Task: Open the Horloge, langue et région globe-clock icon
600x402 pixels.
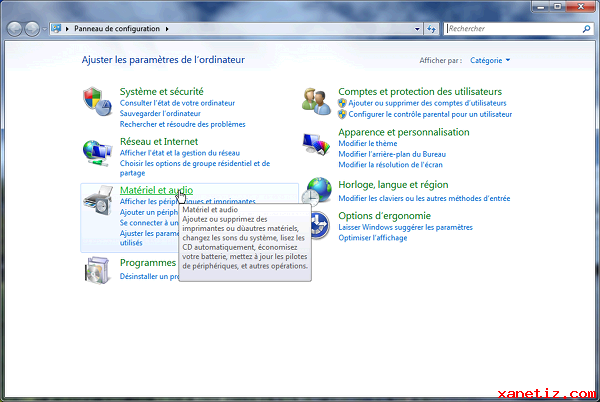Action: [x=317, y=191]
